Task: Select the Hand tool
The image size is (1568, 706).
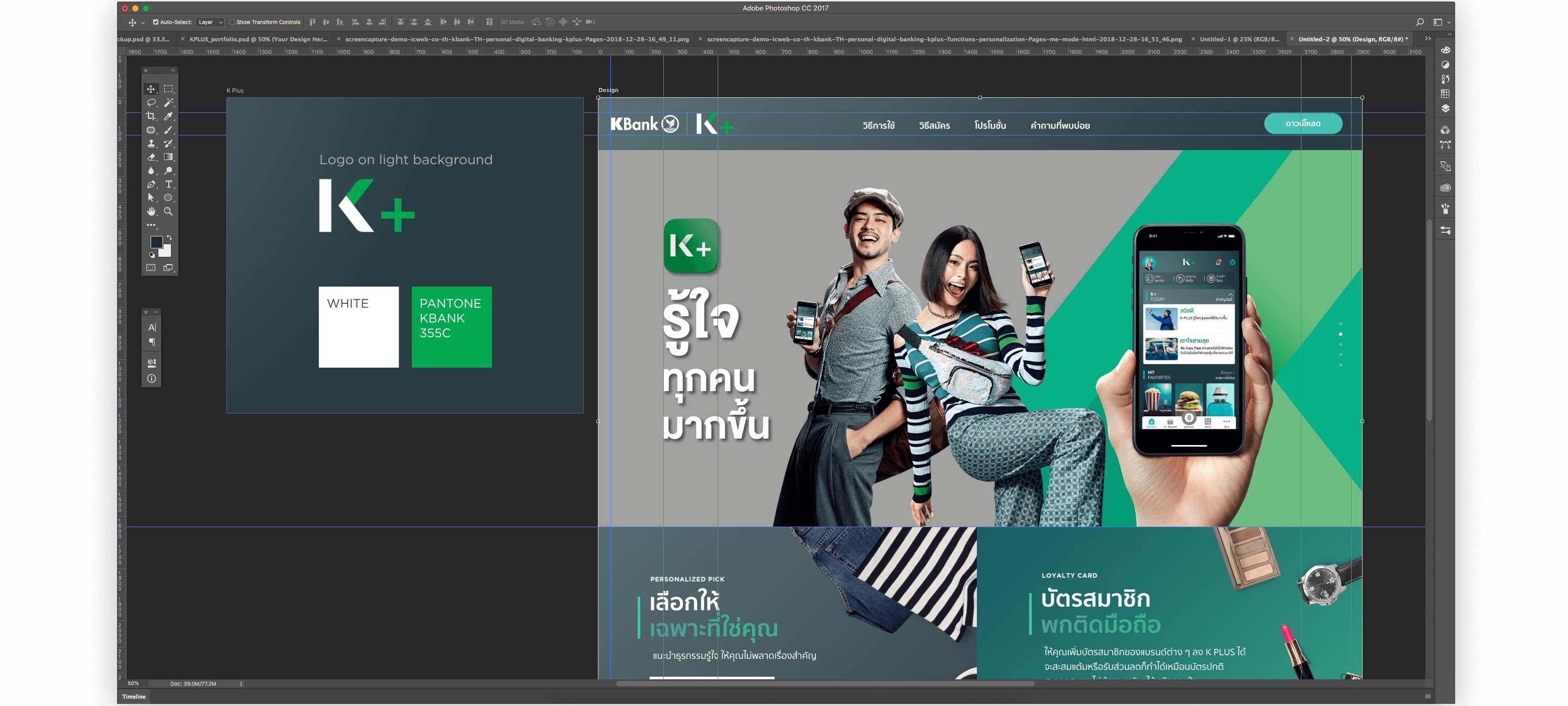Action: tap(151, 211)
